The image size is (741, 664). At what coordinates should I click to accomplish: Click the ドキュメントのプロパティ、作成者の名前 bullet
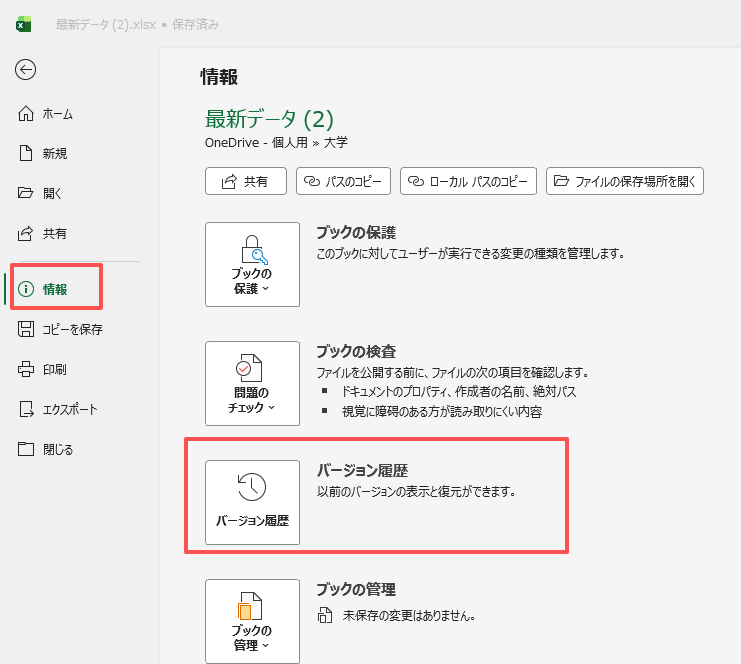[x=459, y=391]
